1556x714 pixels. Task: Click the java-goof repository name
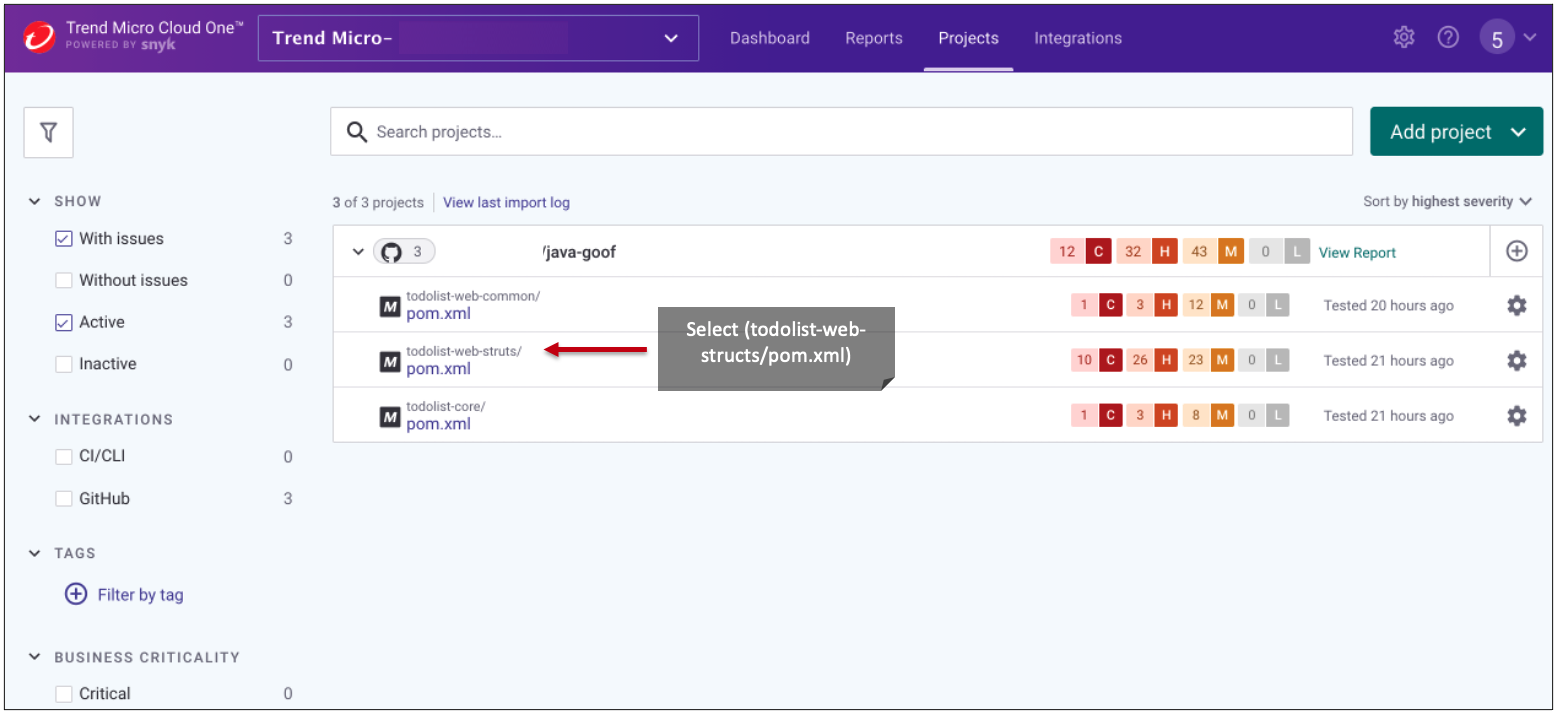coord(579,252)
